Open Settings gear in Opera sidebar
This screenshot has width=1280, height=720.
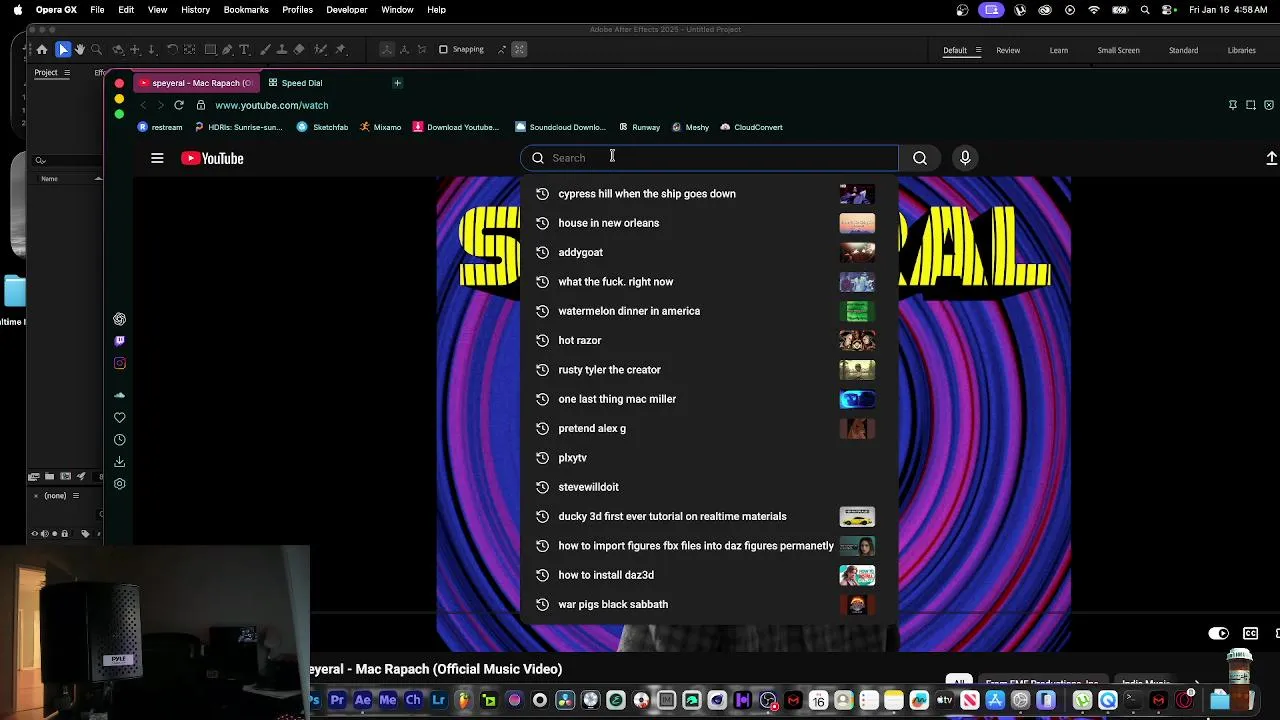point(120,484)
